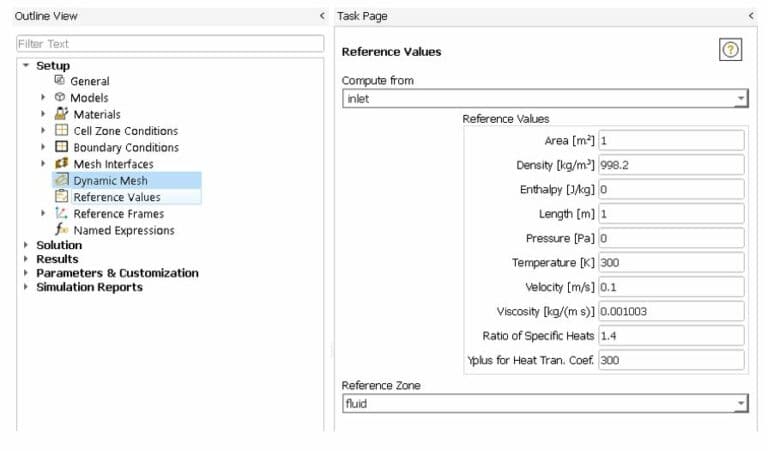The height and width of the screenshot is (451, 768).
Task: Select the Materials icon in tree
Action: click(61, 114)
